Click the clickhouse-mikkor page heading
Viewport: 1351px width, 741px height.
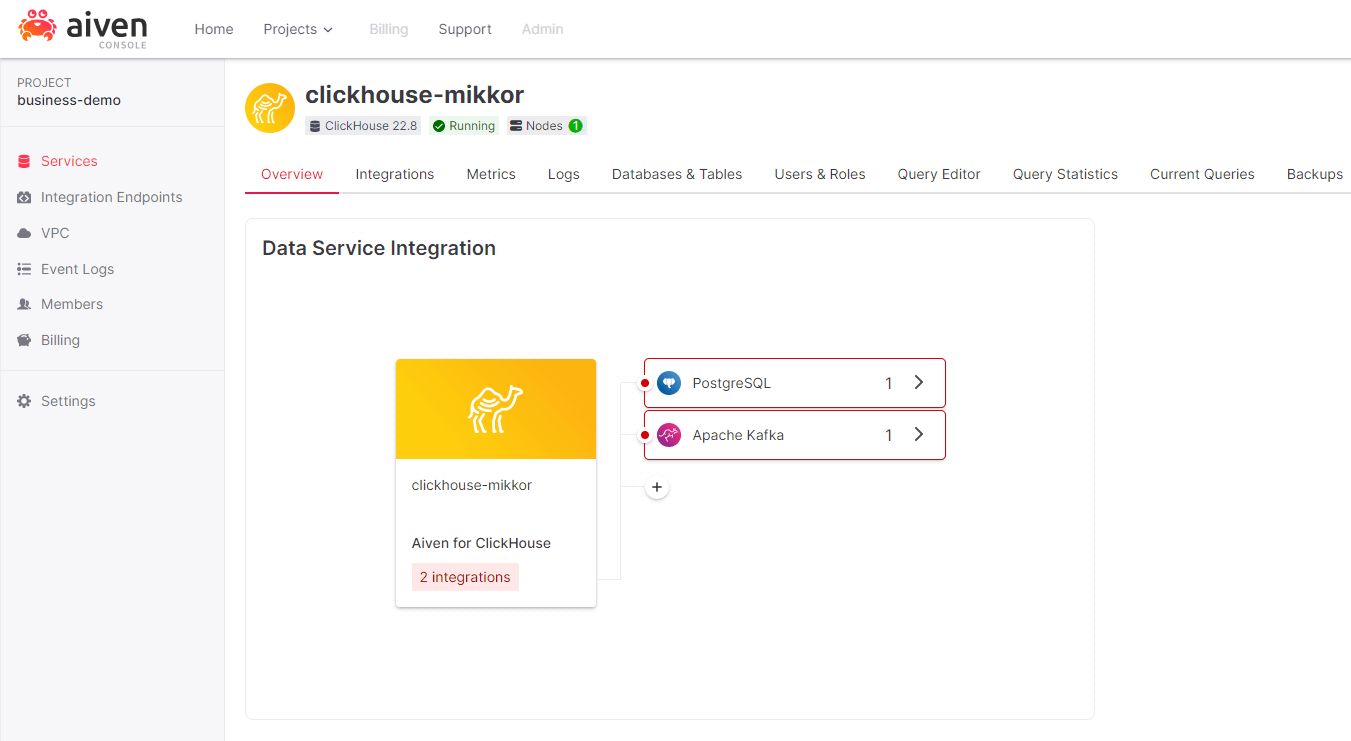point(414,95)
